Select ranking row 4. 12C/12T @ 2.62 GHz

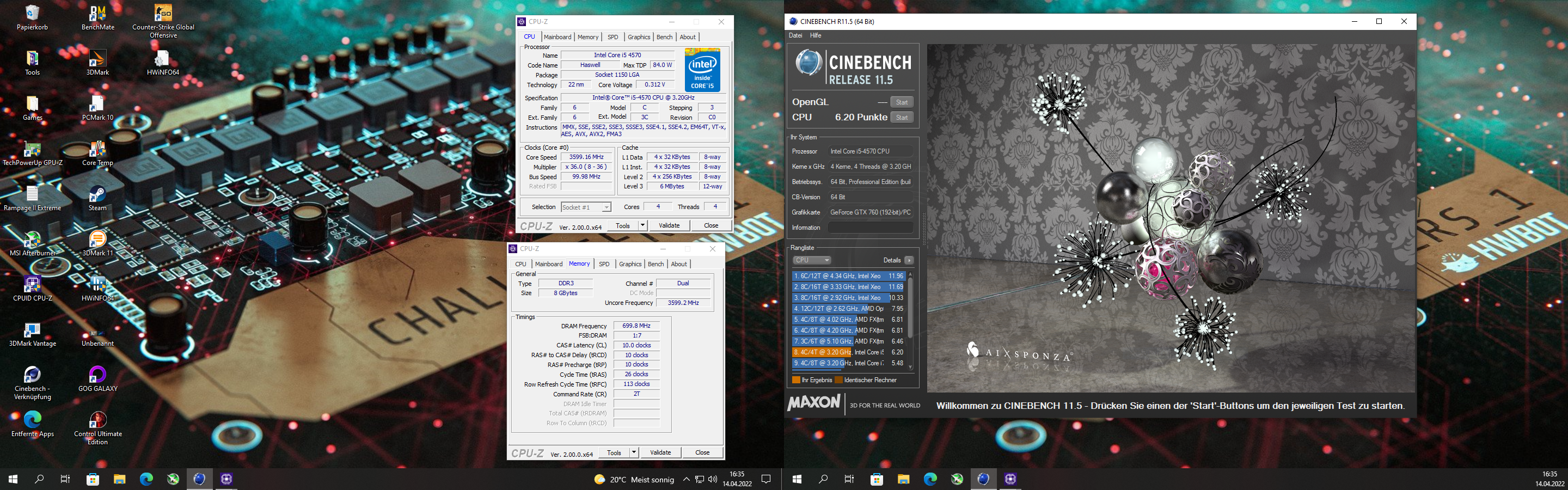tap(849, 309)
